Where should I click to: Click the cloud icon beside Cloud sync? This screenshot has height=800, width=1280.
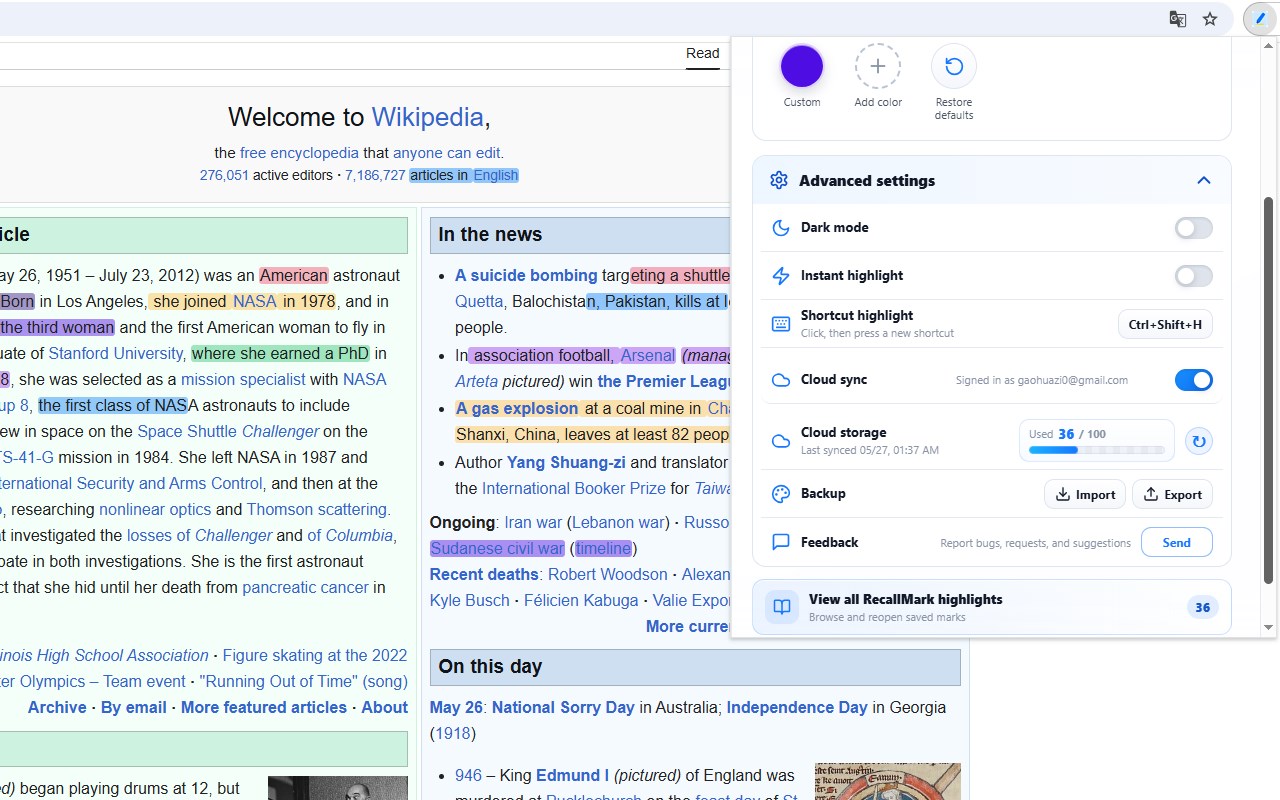781,380
